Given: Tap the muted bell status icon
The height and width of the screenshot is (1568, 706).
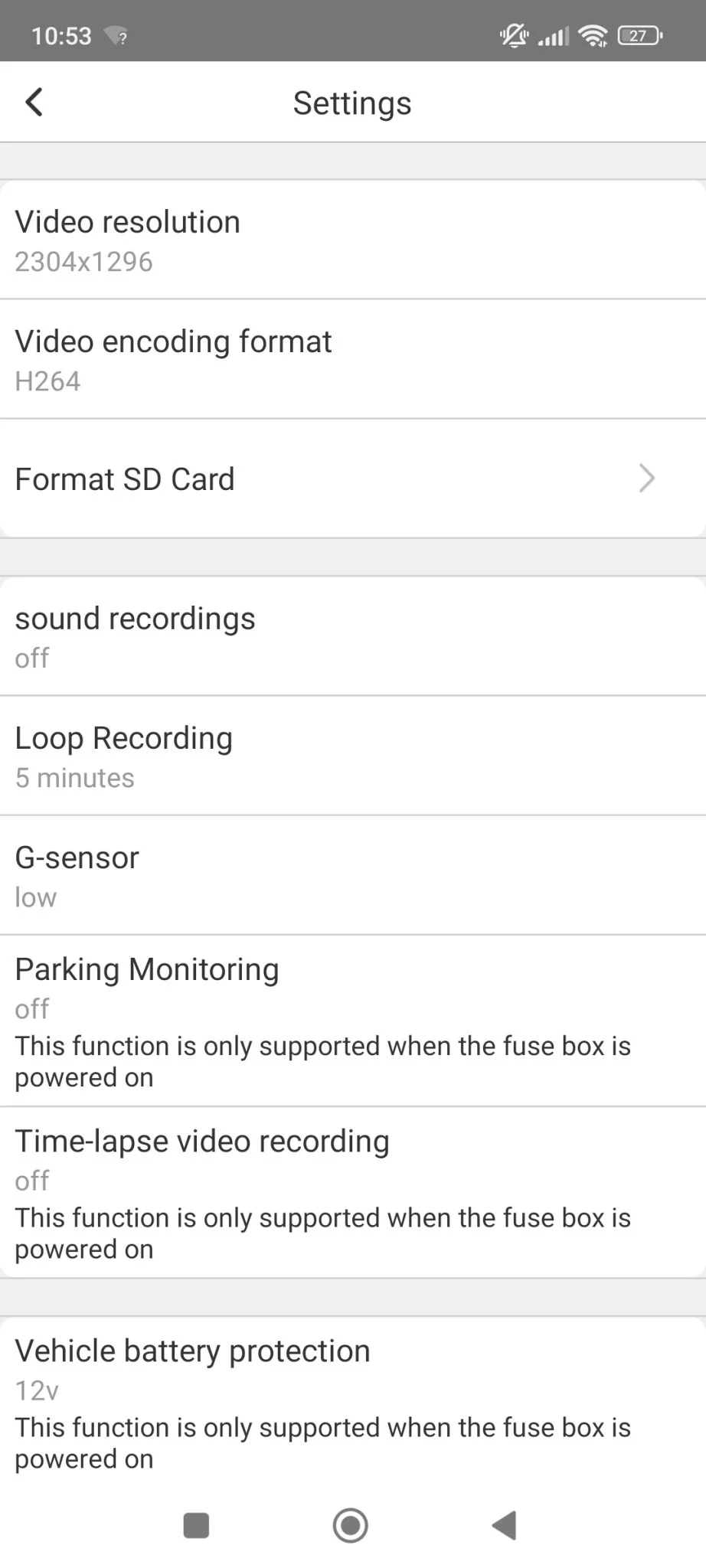Looking at the screenshot, I should point(514,35).
